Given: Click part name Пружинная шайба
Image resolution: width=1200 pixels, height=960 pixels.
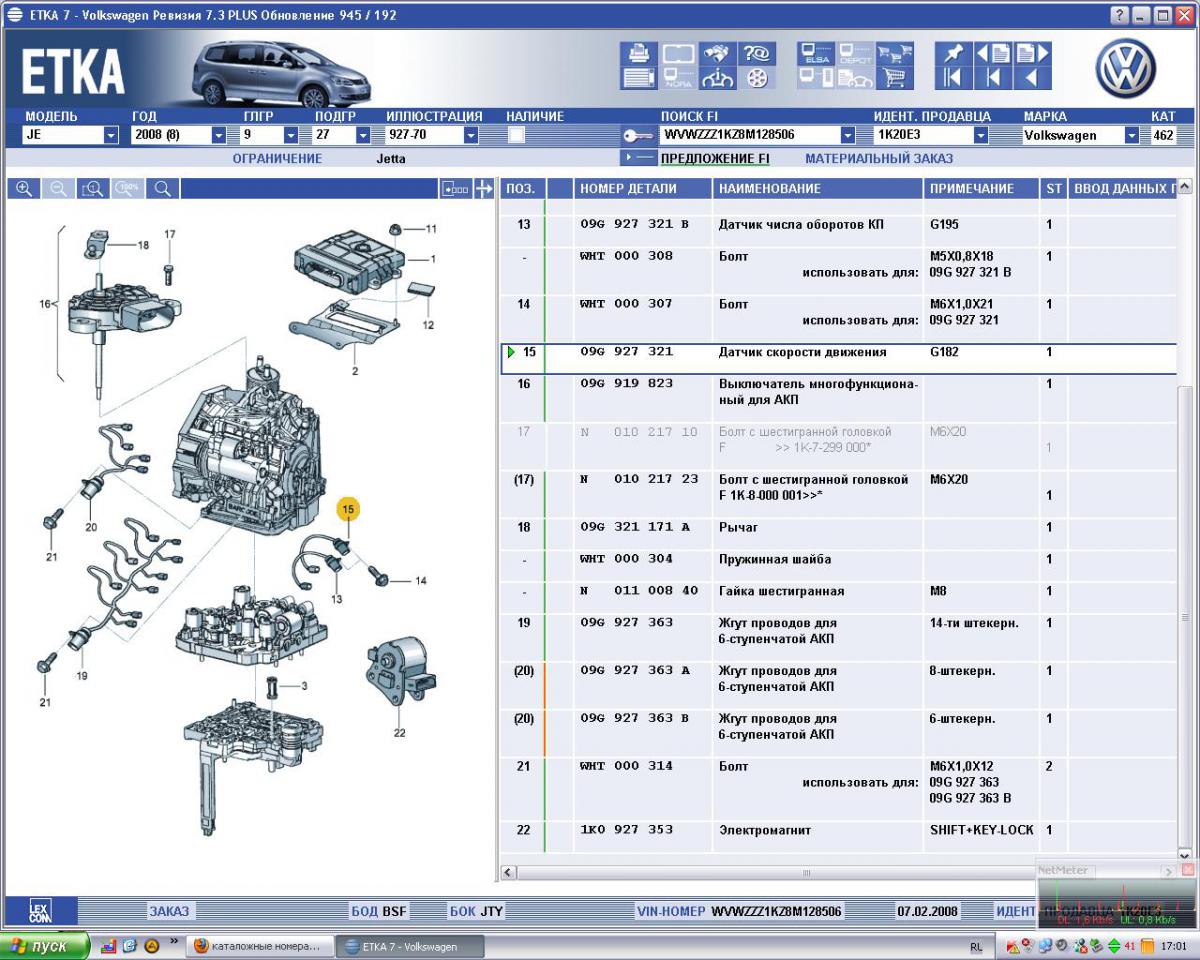Looking at the screenshot, I should (x=775, y=559).
